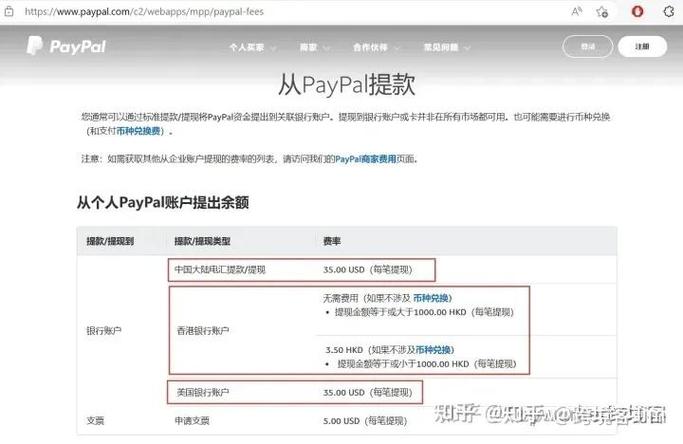Click 币种兑换 link in 3.50 HKD row
Viewport: 683px width, 444px height.
(x=433, y=349)
